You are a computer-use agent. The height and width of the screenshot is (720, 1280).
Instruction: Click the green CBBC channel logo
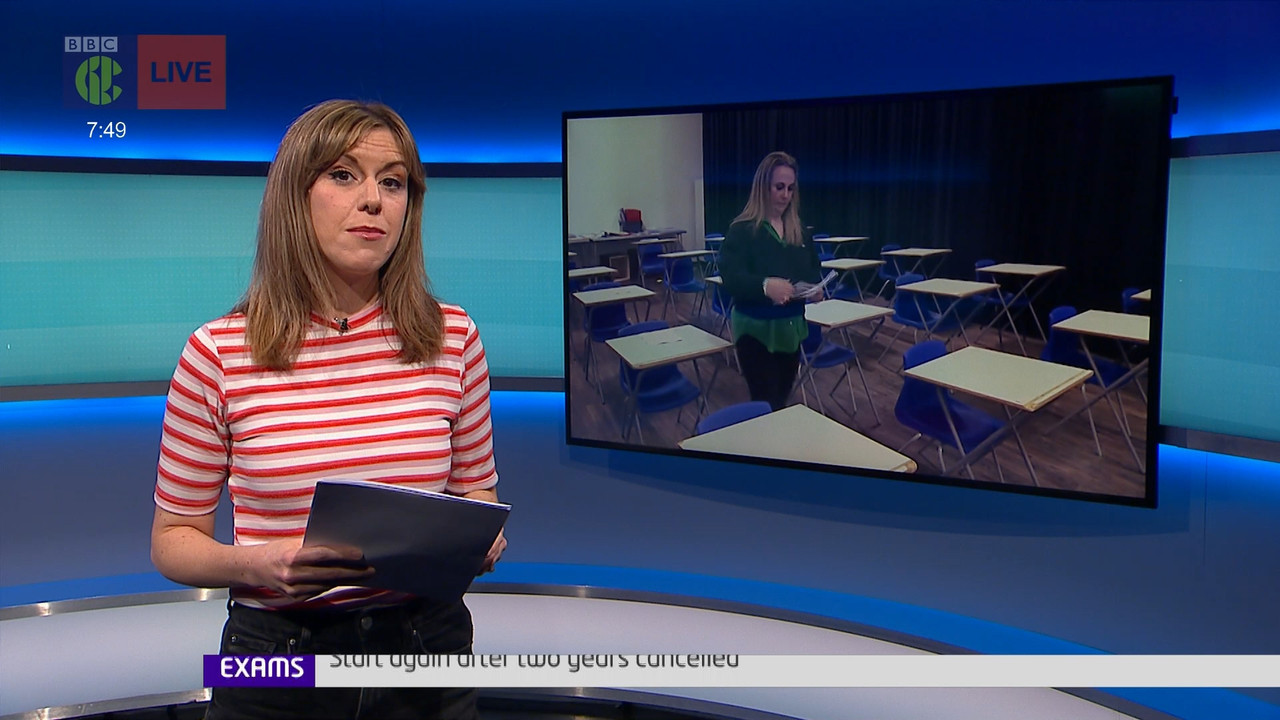click(98, 80)
